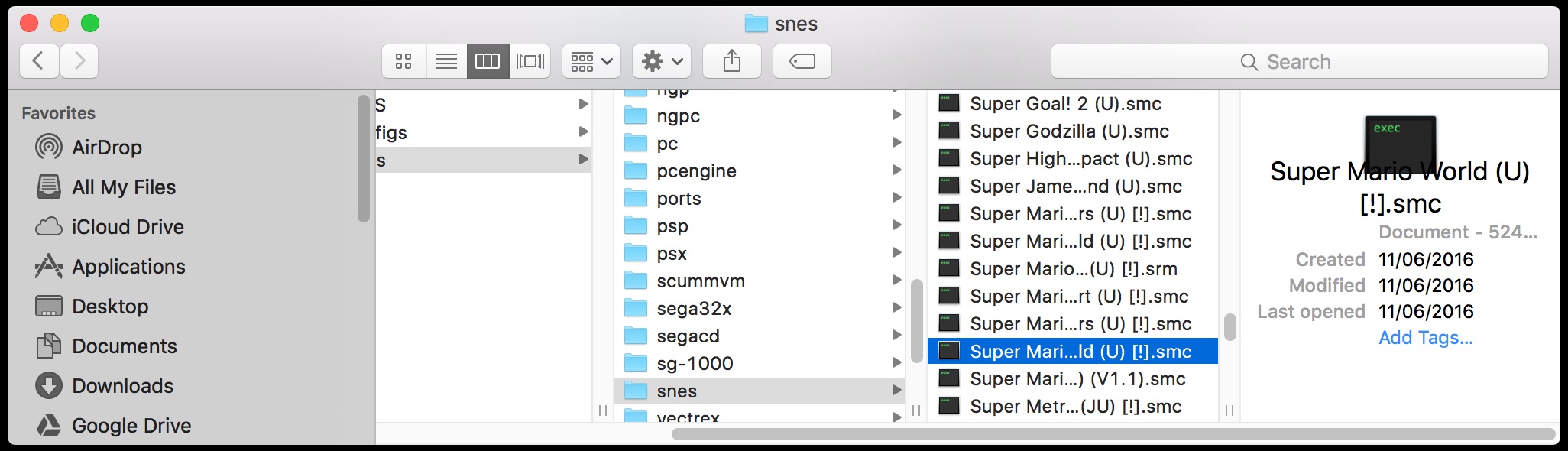Open the arrange items dropdown
This screenshot has width=1568, height=451.
pos(591,61)
